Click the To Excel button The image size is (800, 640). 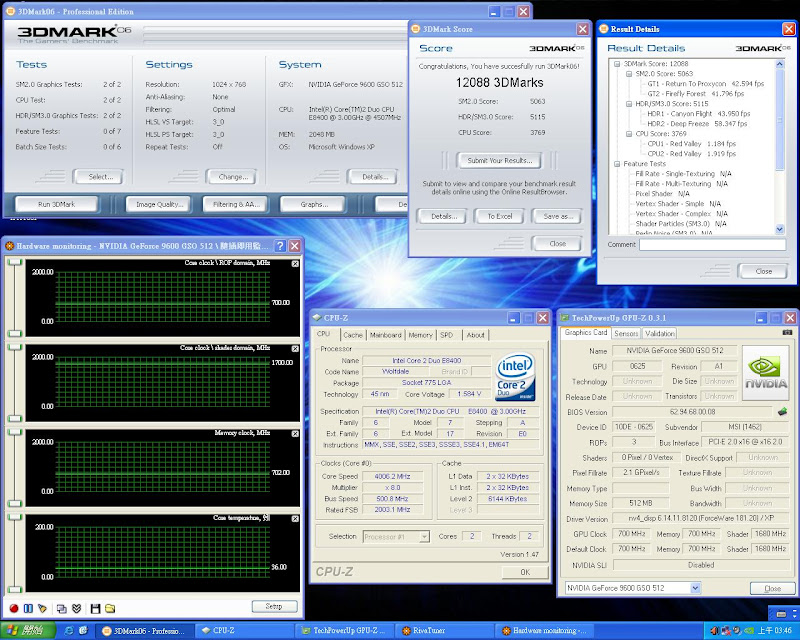click(499, 216)
